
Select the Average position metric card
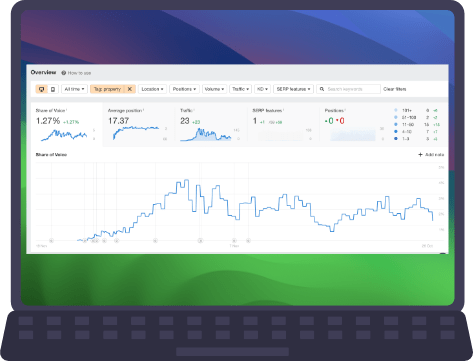point(139,125)
